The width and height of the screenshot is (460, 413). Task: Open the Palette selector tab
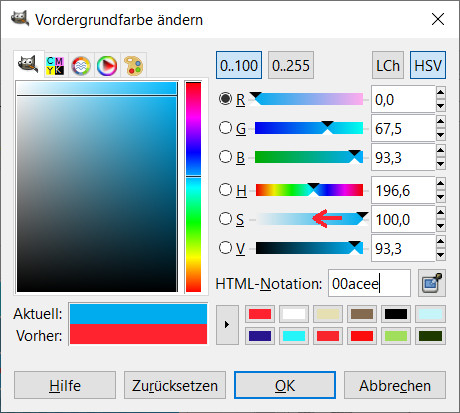[133, 66]
